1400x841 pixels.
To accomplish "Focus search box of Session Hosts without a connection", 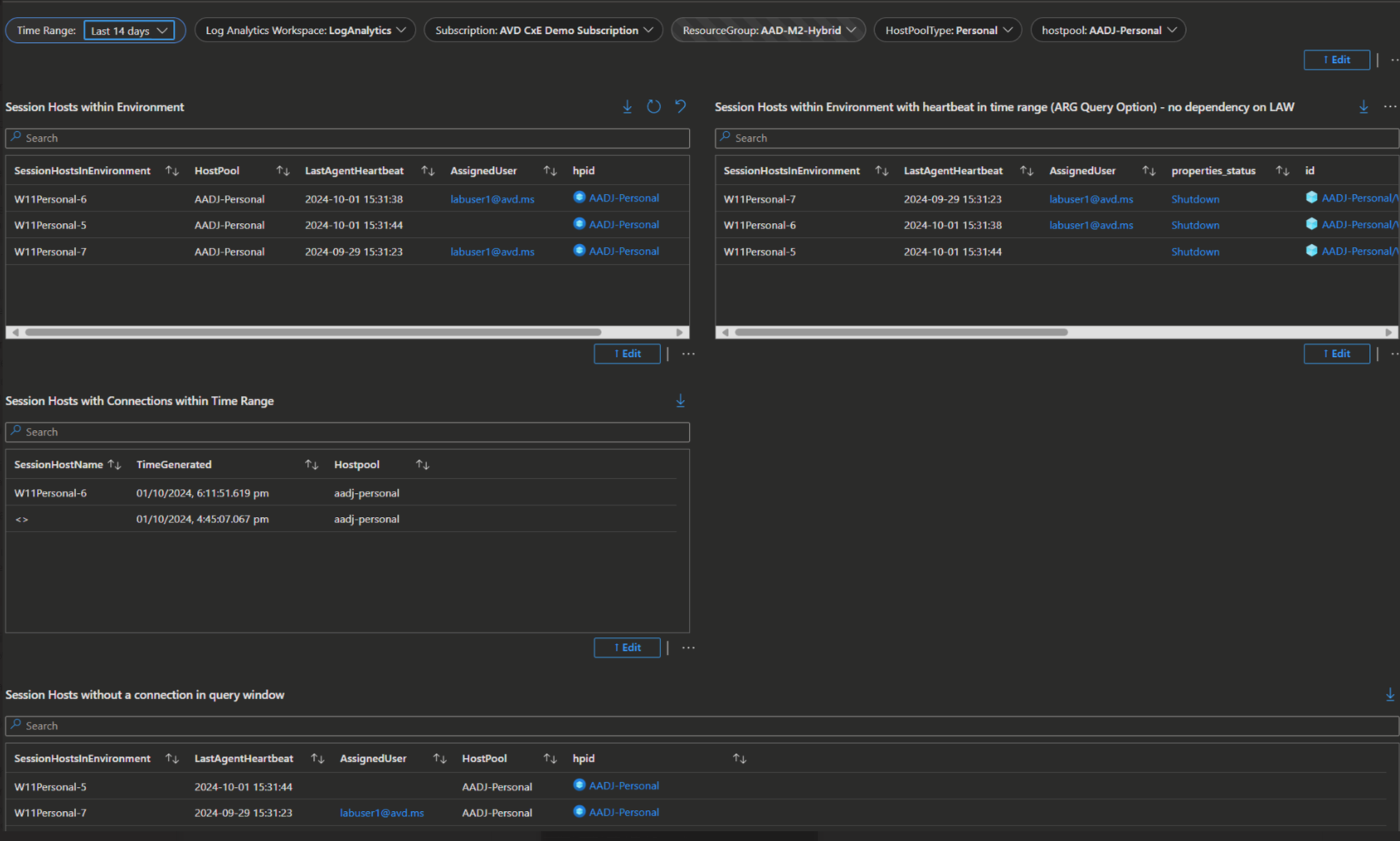I will pos(702,726).
